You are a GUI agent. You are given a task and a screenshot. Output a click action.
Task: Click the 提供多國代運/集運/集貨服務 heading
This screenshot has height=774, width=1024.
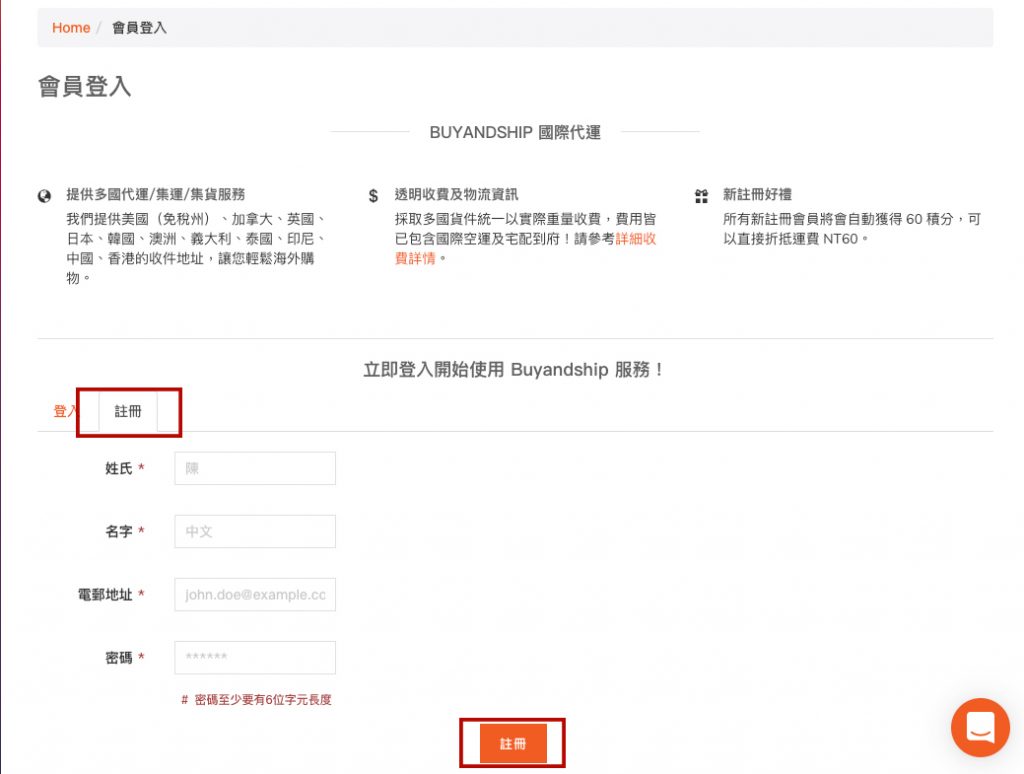(x=155, y=195)
